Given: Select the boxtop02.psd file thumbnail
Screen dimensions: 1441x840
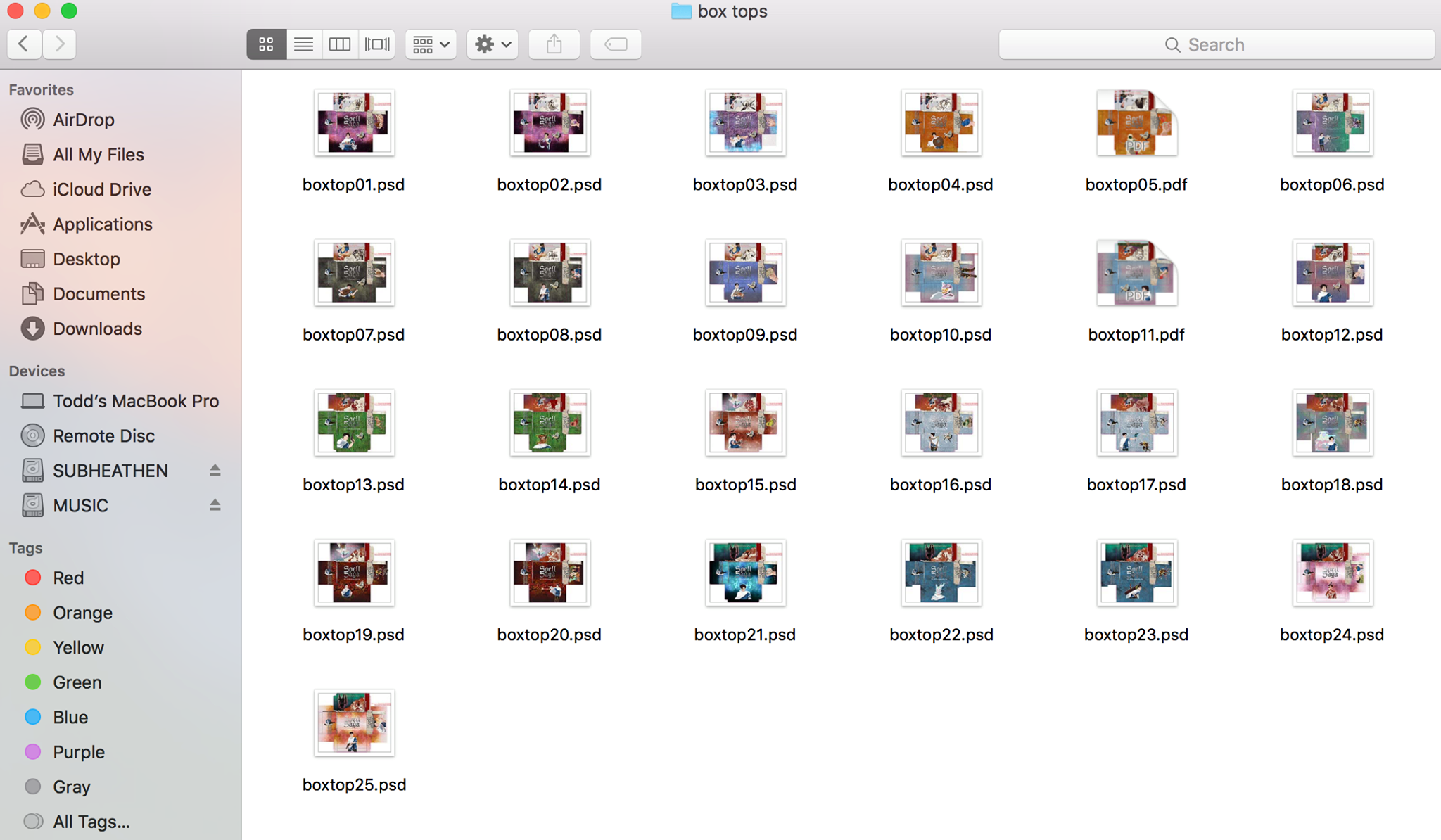Looking at the screenshot, I should (x=550, y=122).
